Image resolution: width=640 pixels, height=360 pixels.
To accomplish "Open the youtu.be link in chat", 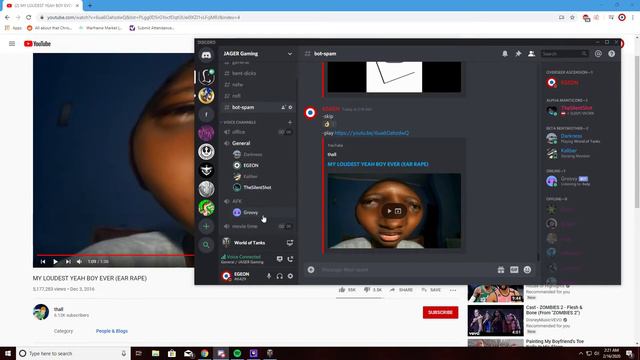I will click(x=371, y=133).
